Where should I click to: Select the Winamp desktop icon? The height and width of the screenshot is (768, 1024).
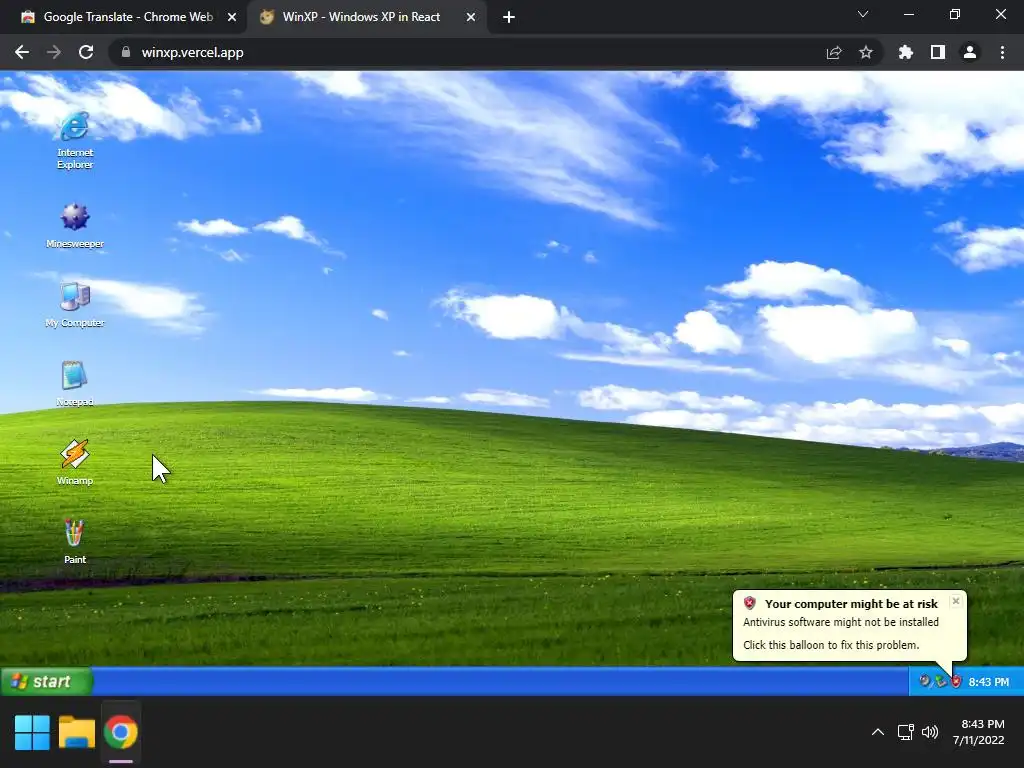74,462
